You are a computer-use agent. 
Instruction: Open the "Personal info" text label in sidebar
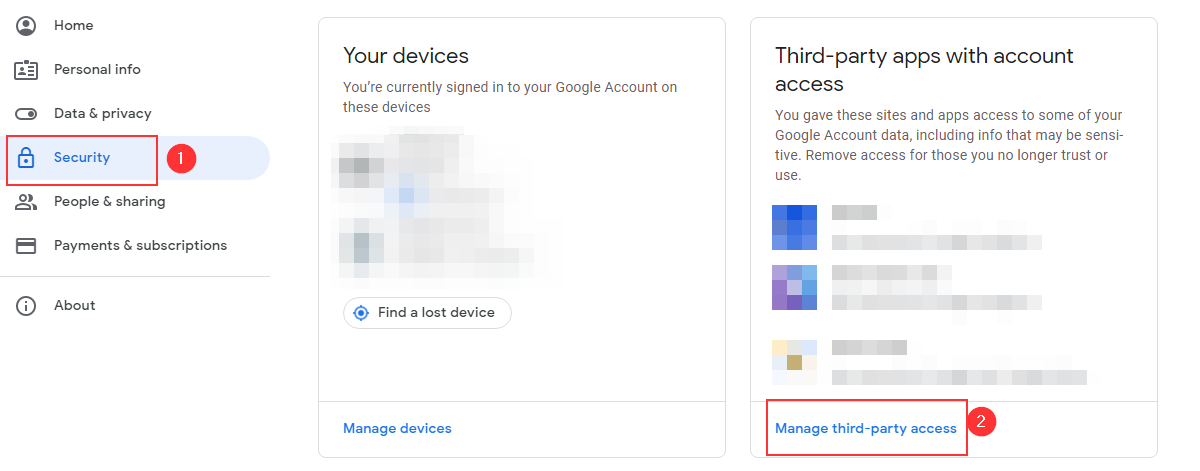(x=97, y=70)
